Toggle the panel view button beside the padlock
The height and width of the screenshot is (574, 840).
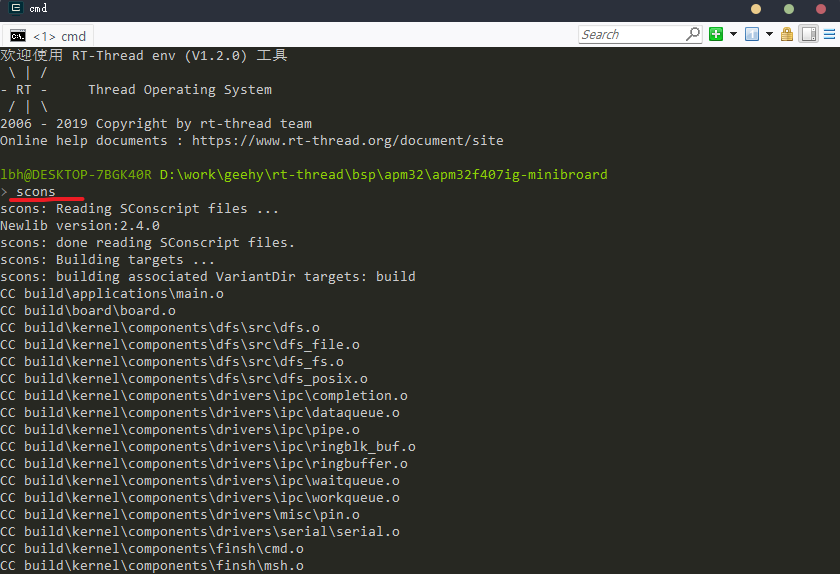(808, 34)
